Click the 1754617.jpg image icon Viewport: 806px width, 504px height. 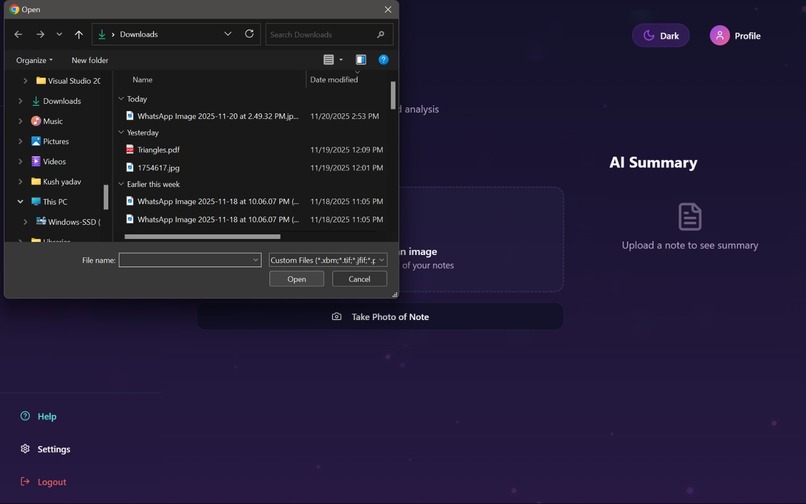click(130, 168)
